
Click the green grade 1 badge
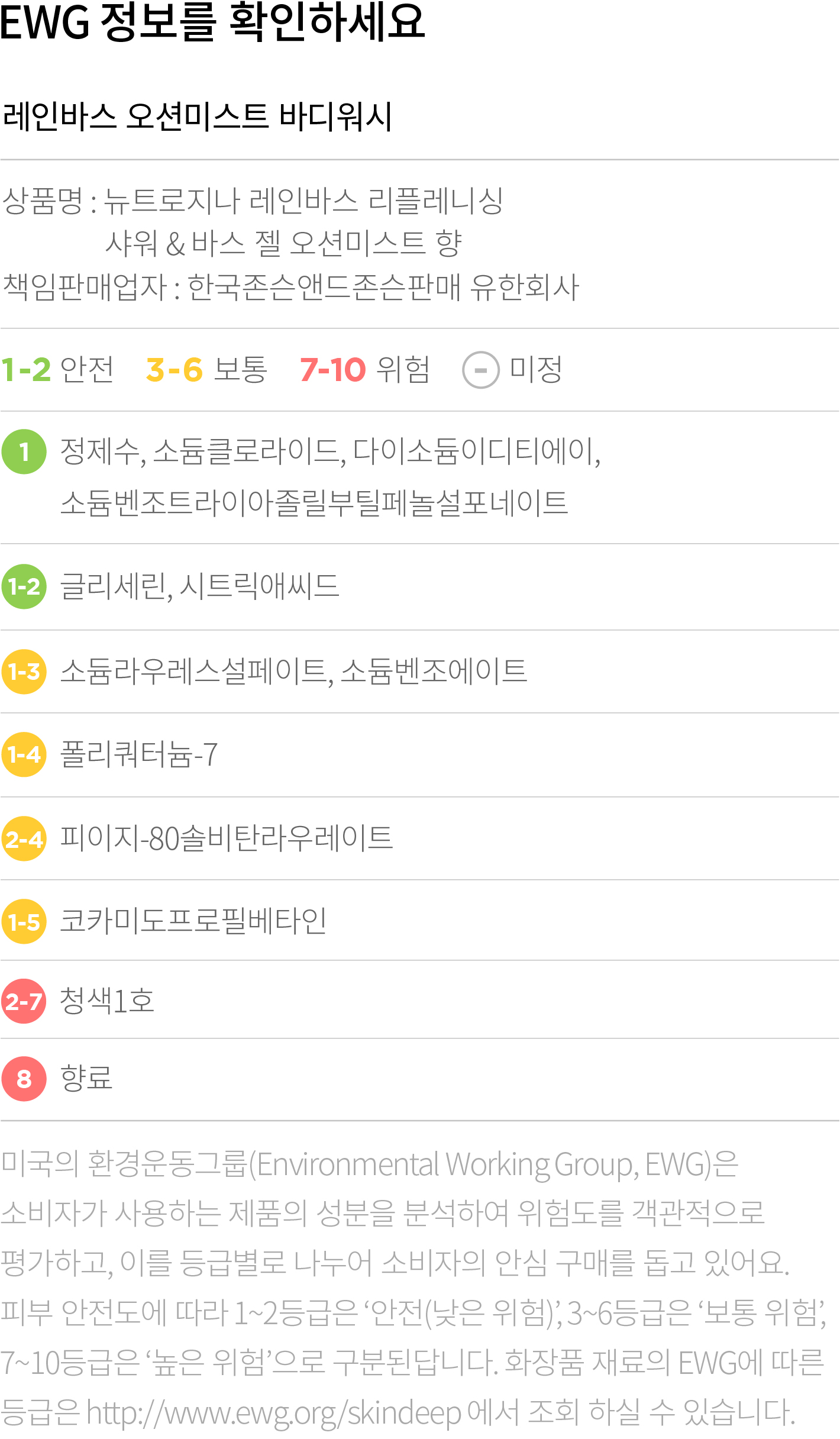(24, 452)
